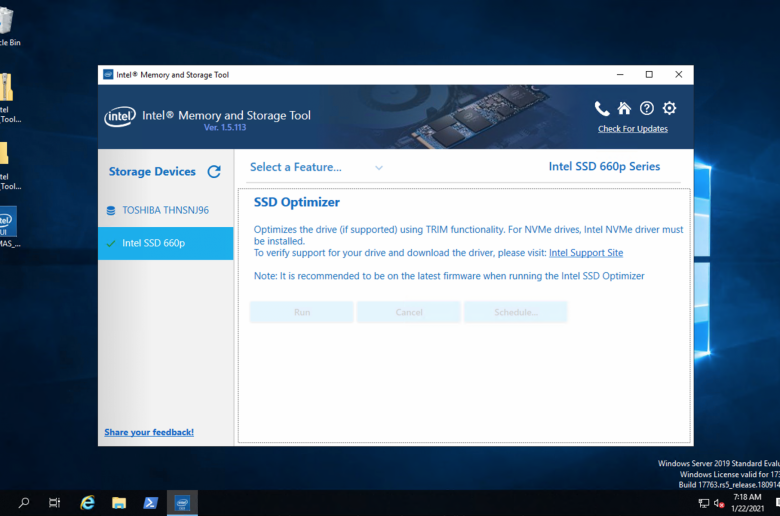This screenshot has width=780, height=516.
Task: Select the Tool folder desktop icon
Action: [7, 166]
